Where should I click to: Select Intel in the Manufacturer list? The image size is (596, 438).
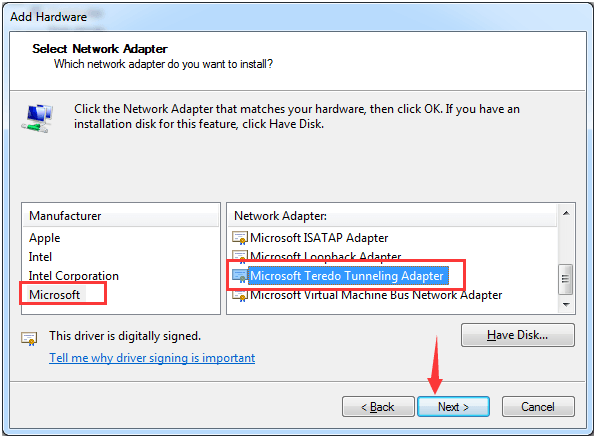[x=40, y=257]
